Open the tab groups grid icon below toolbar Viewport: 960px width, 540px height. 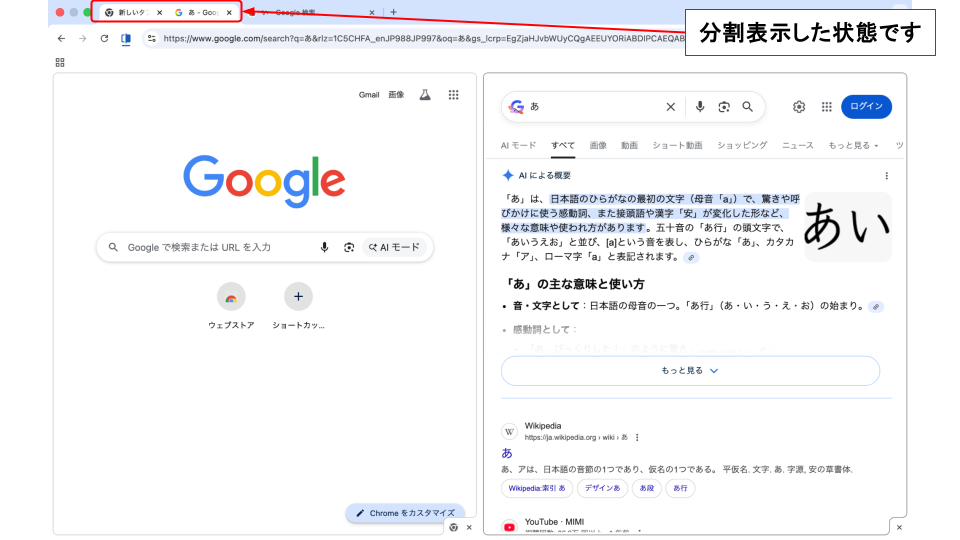60,62
